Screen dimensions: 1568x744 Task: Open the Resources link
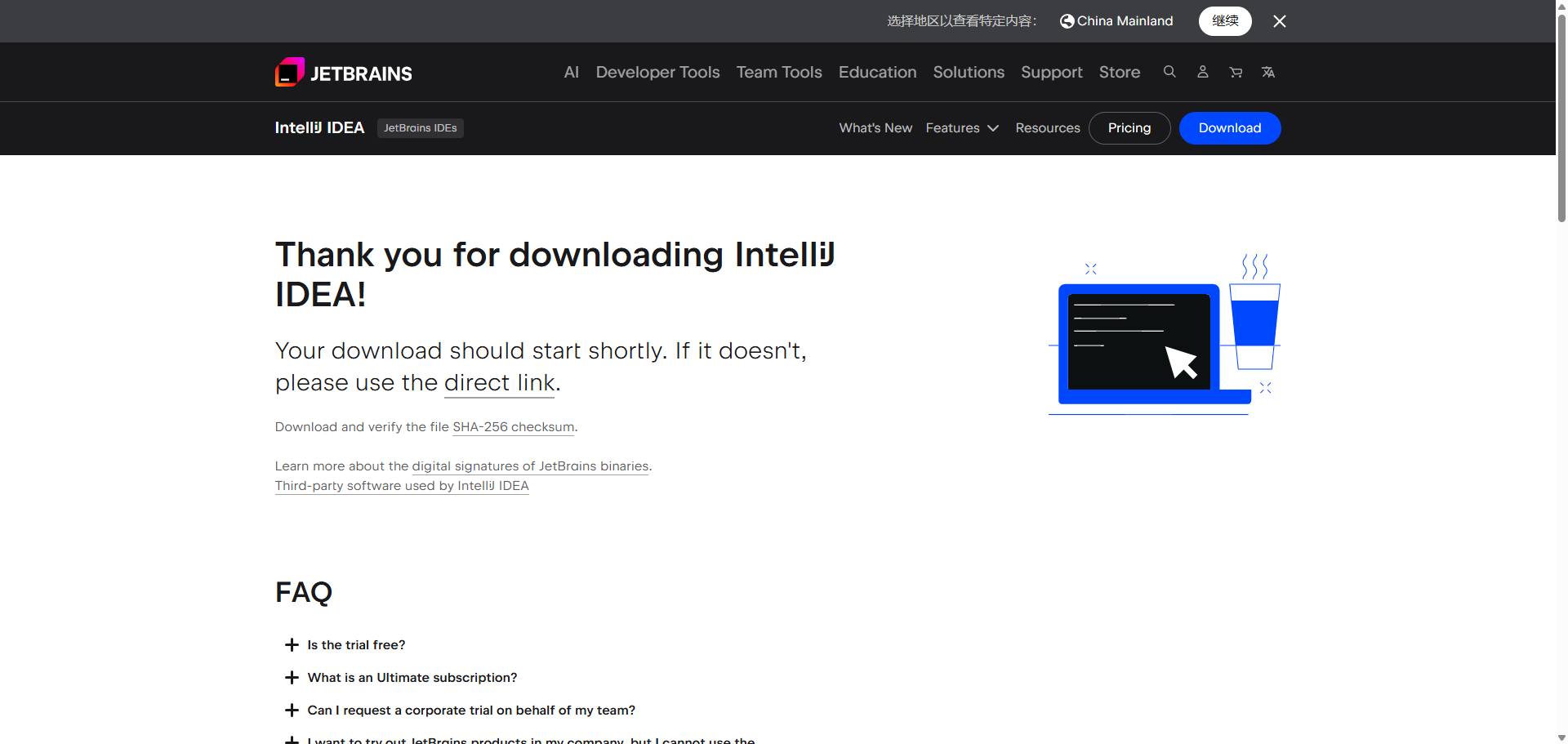point(1048,128)
